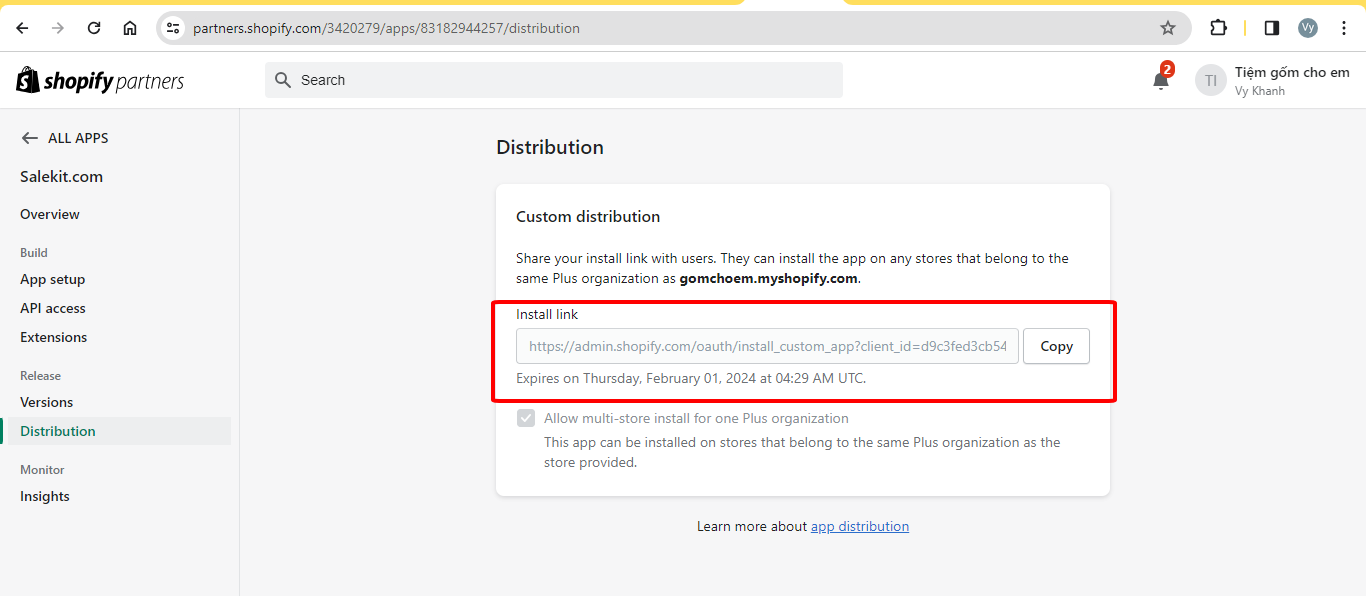Screen dimensions: 1366x596
Task: Open Chrome three-dot menu
Action: [x=1344, y=28]
